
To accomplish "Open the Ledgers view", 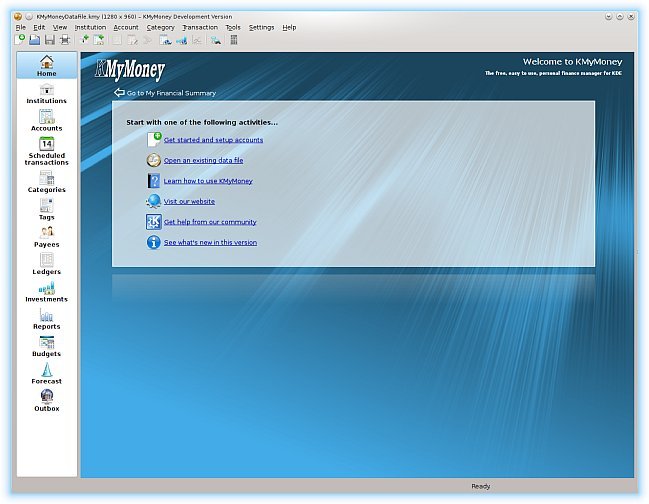I will pos(47,264).
